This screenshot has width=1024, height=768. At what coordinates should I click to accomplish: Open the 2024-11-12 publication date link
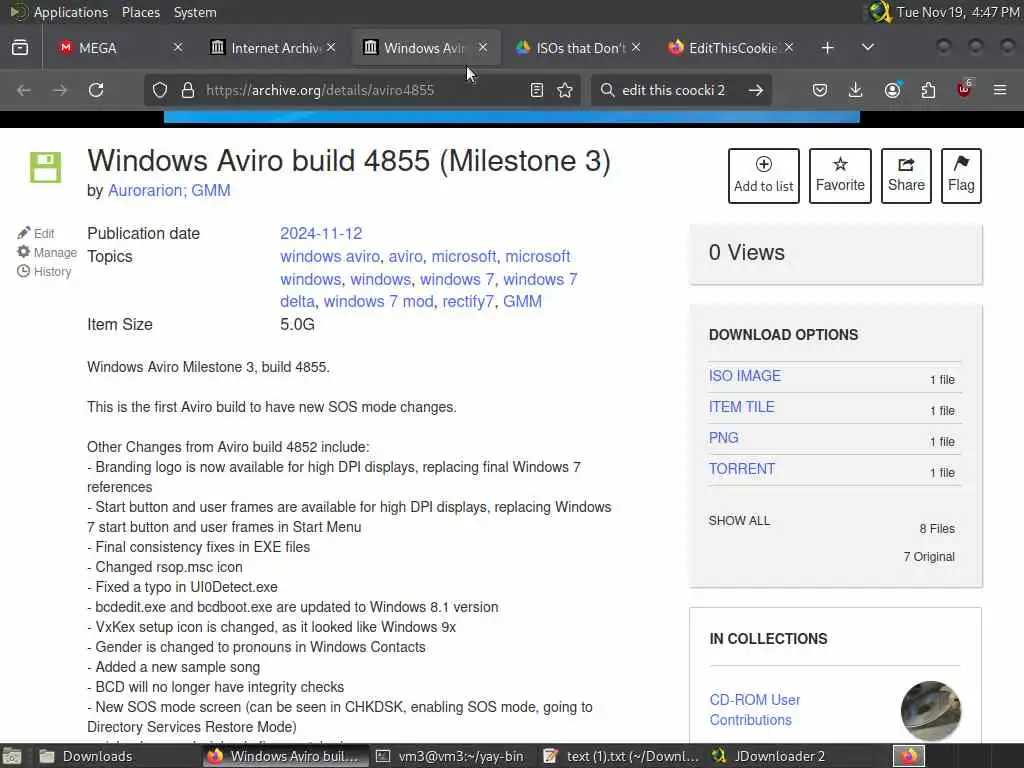(321, 233)
